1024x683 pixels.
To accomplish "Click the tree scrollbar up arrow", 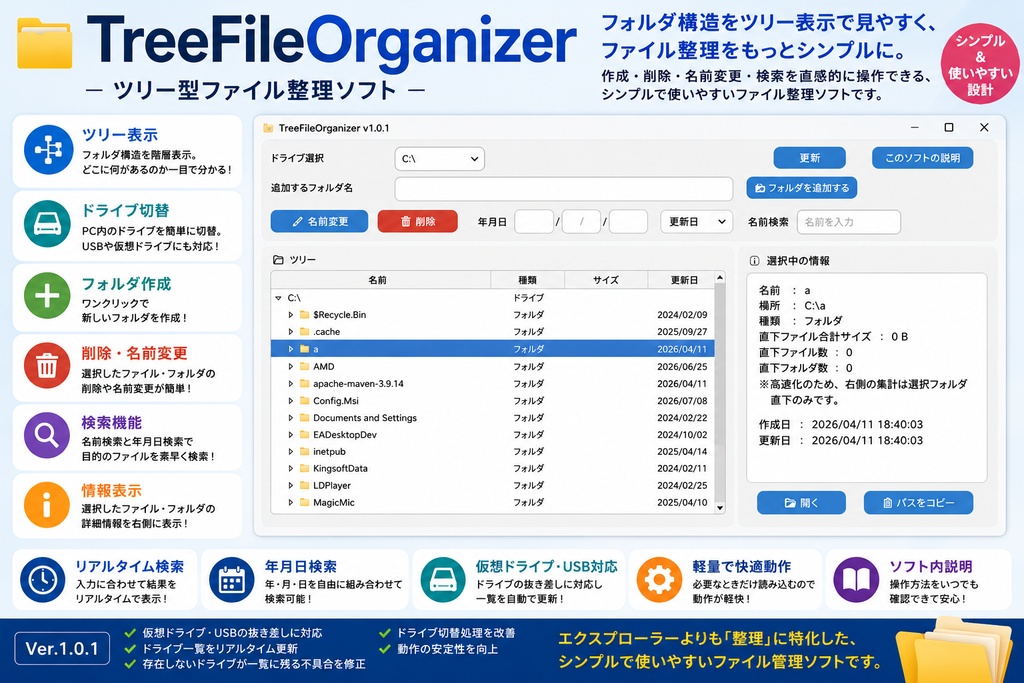I will click(720, 278).
